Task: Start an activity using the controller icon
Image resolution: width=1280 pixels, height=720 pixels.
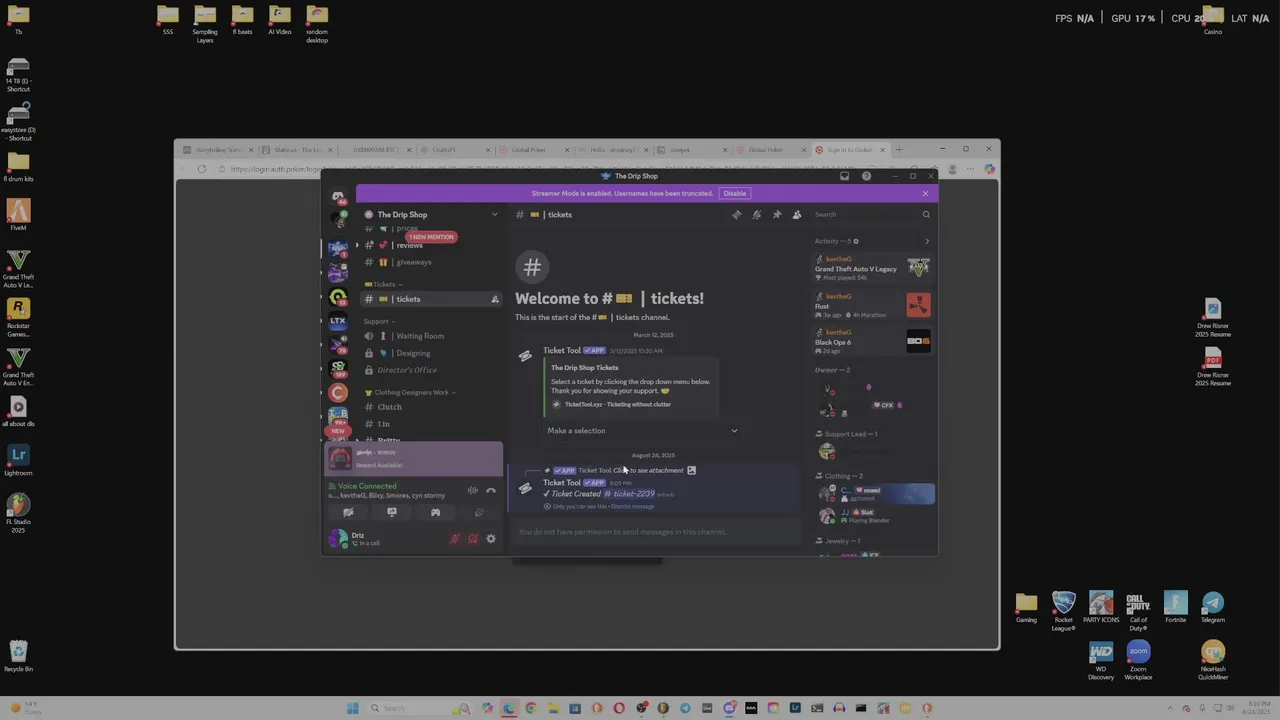Action: pos(435,512)
